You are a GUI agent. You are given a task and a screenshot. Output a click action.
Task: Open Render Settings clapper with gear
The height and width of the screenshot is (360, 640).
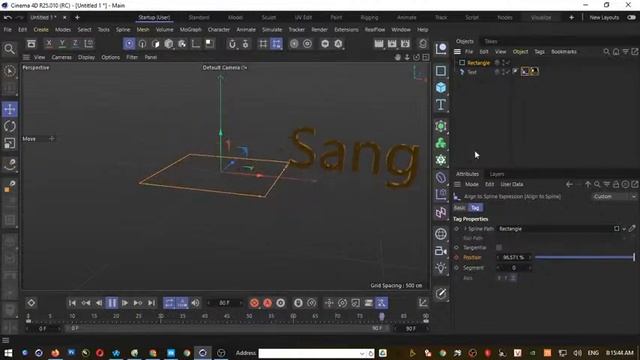(x=405, y=44)
